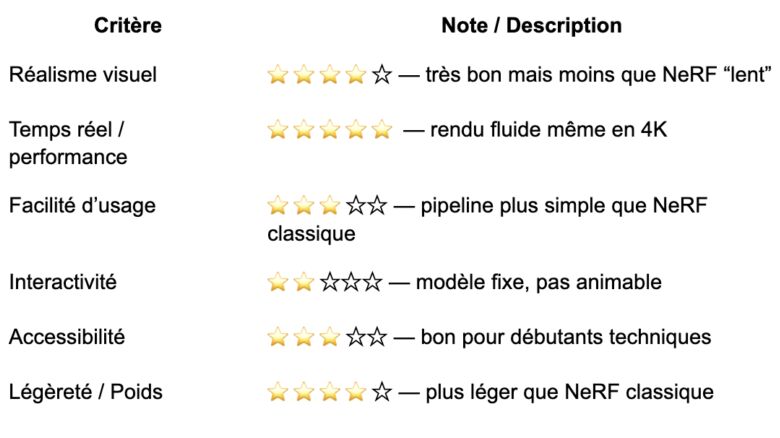This screenshot has width=780, height=438.
Task: Click the first empty star for Facilité d'usage
Action: pos(355,206)
